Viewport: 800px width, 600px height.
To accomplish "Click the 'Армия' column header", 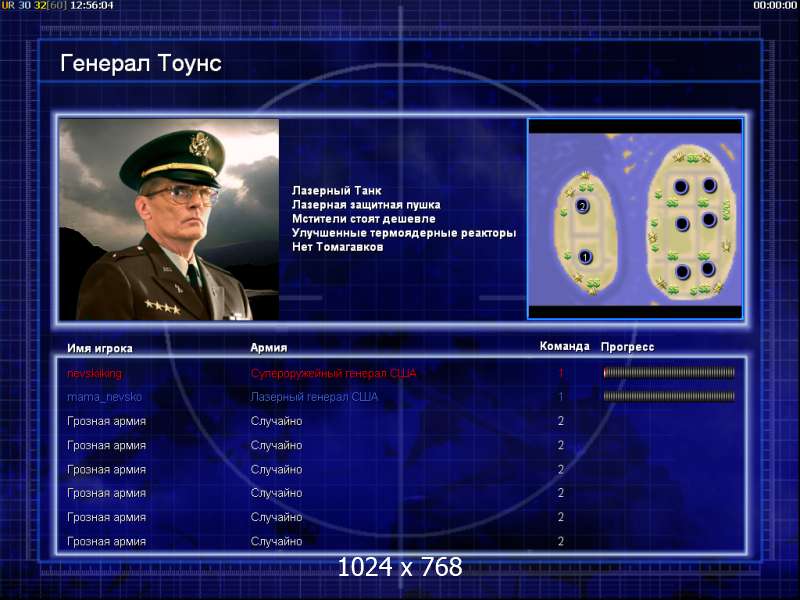I will click(x=269, y=347).
